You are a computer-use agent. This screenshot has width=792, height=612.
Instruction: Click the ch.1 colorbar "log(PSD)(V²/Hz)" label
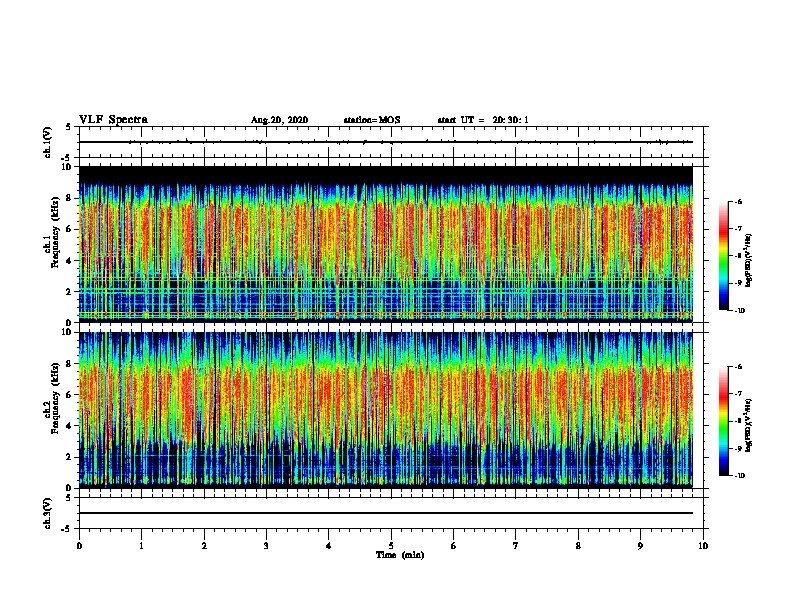[x=749, y=260]
